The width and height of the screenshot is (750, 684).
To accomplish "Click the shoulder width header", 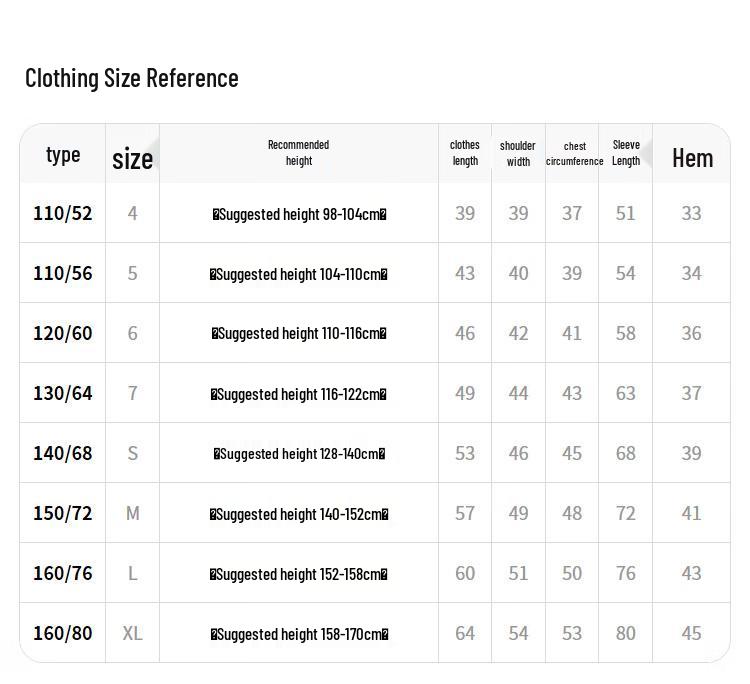I will click(518, 154).
